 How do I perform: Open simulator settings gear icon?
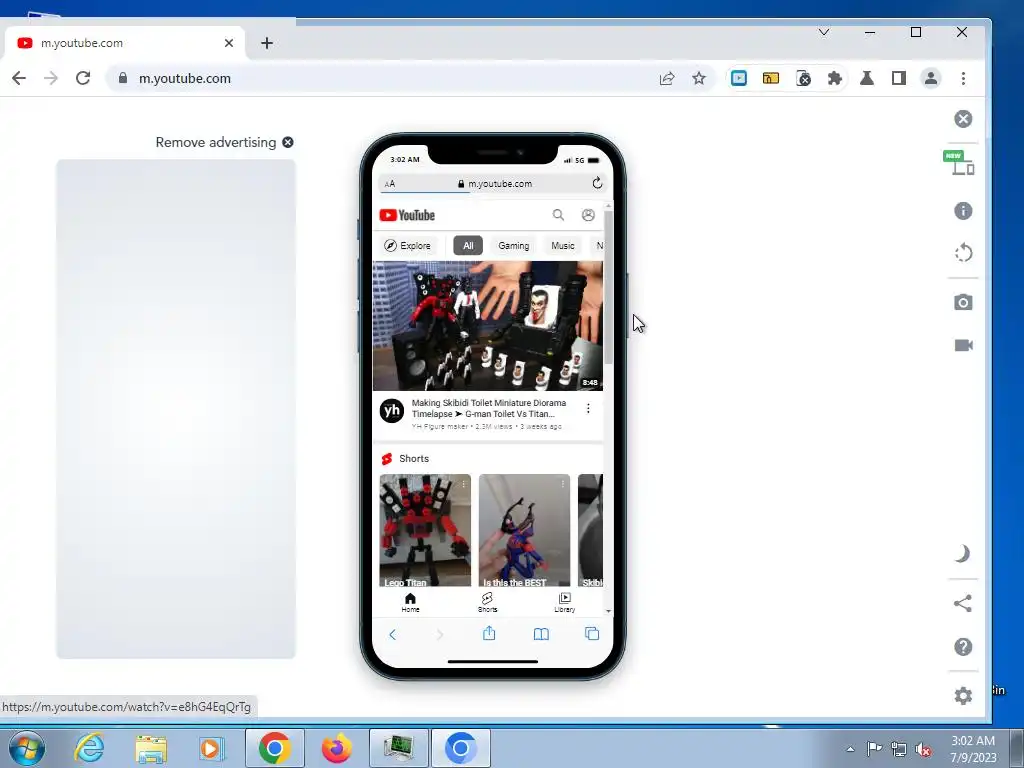[x=963, y=696]
